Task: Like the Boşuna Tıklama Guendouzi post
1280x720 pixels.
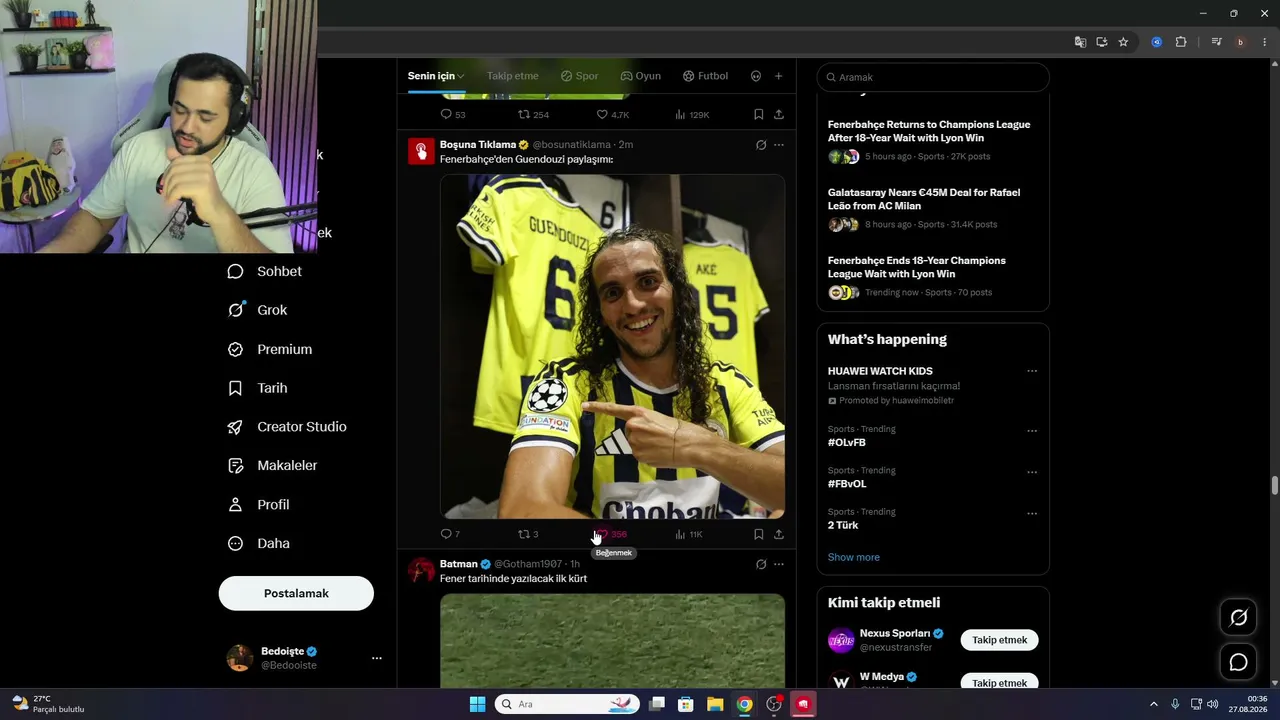Action: 611,534
